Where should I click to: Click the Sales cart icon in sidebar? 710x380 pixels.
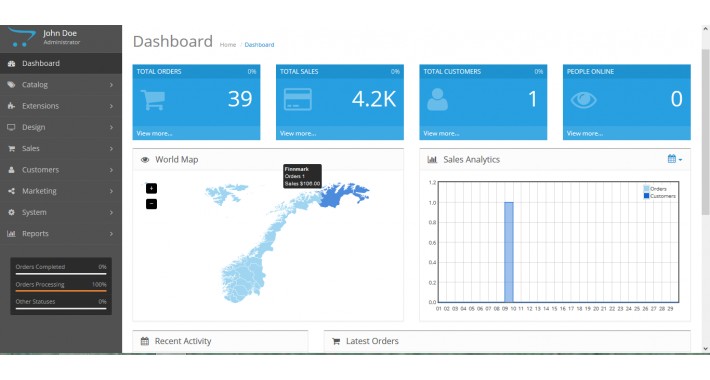(11, 149)
